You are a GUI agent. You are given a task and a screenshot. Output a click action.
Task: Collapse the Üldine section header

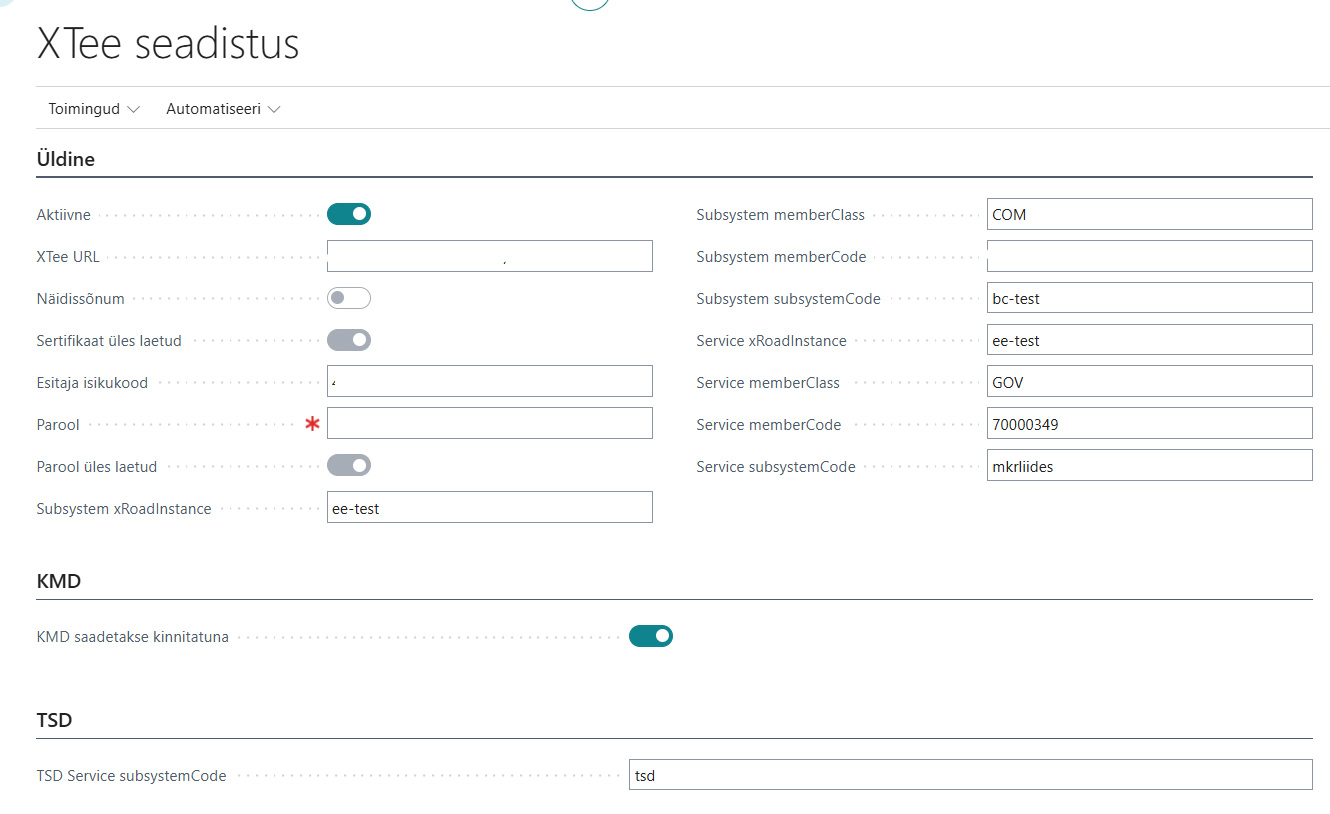[66, 159]
